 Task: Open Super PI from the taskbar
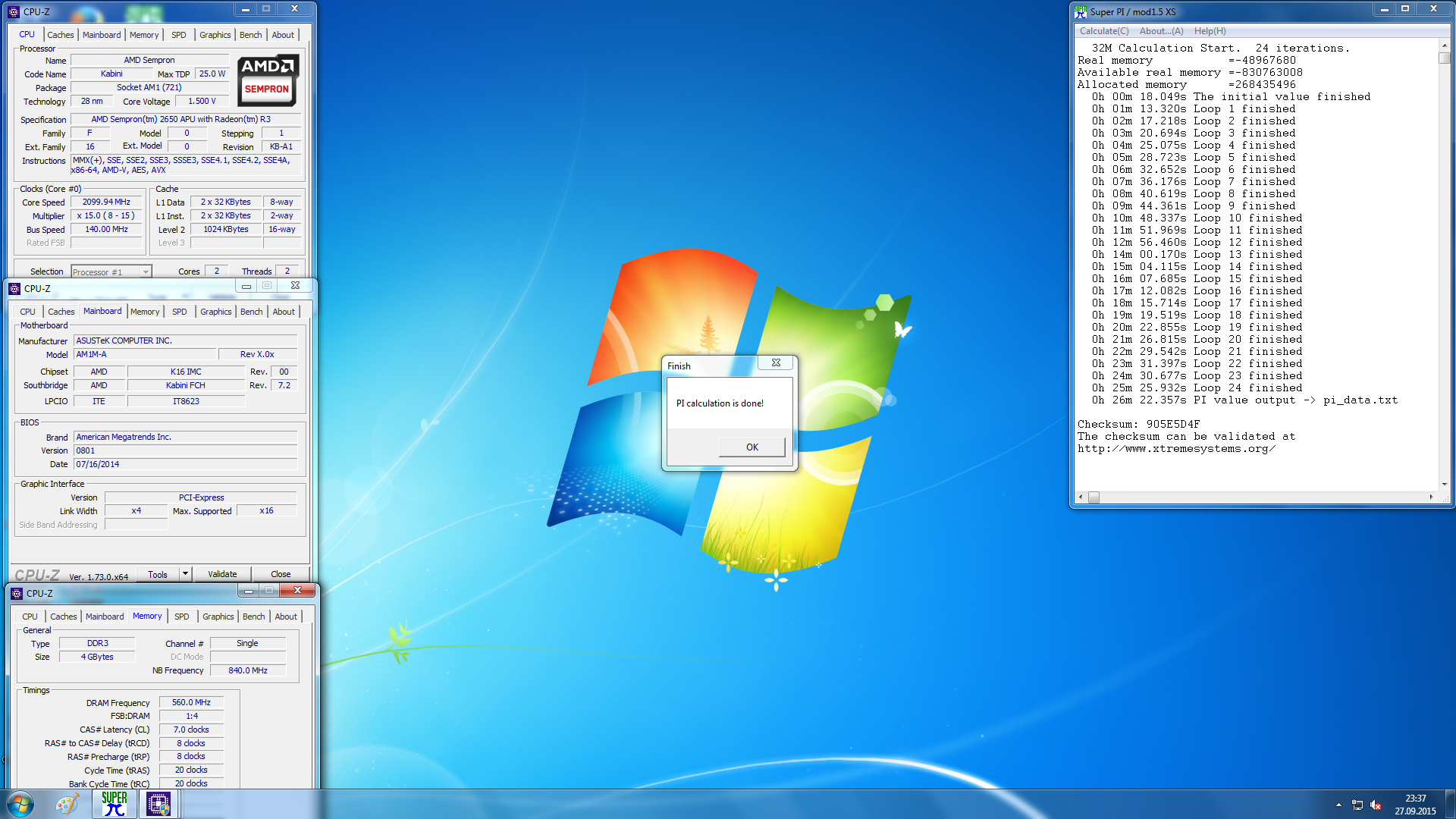[x=115, y=804]
